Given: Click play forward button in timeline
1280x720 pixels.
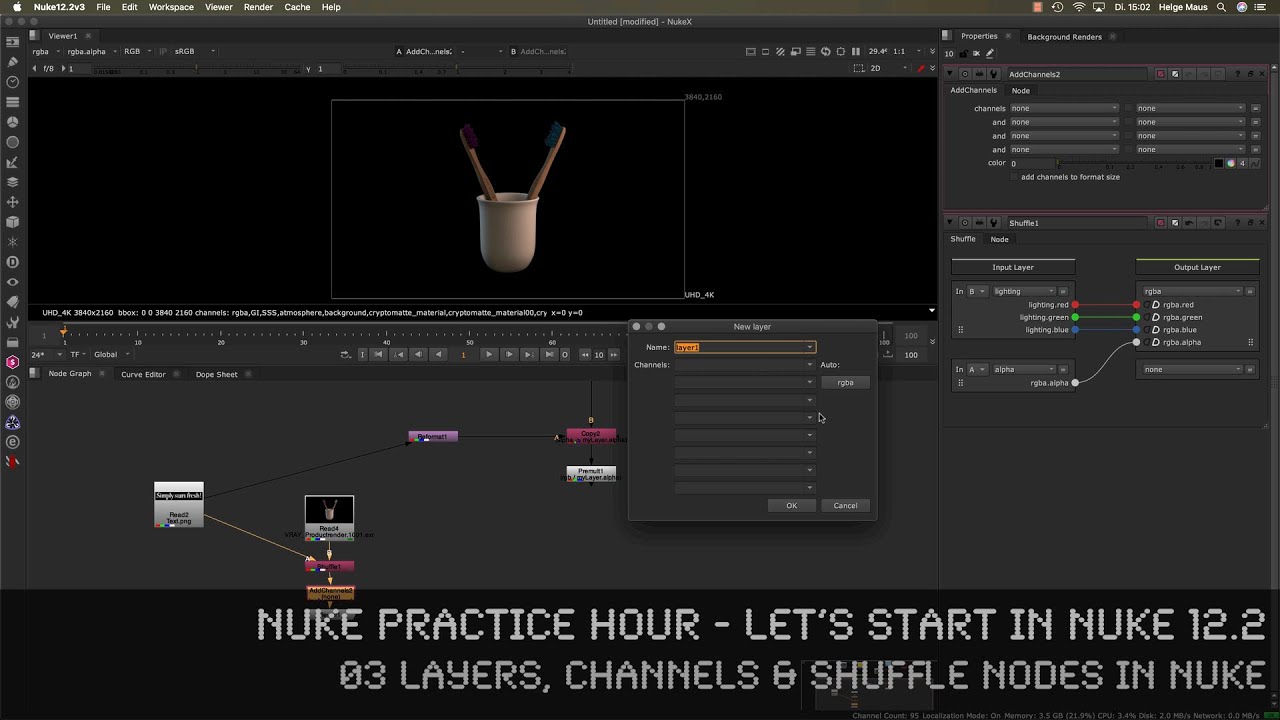Looking at the screenshot, I should pos(488,354).
